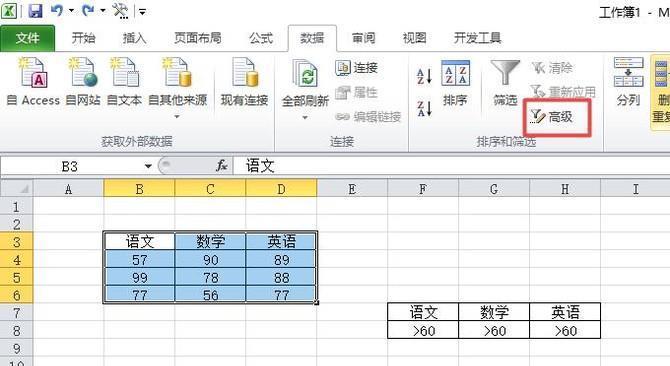Click the formula bar containing 语文
Viewport: 670px width, 366px height.
tap(452, 166)
